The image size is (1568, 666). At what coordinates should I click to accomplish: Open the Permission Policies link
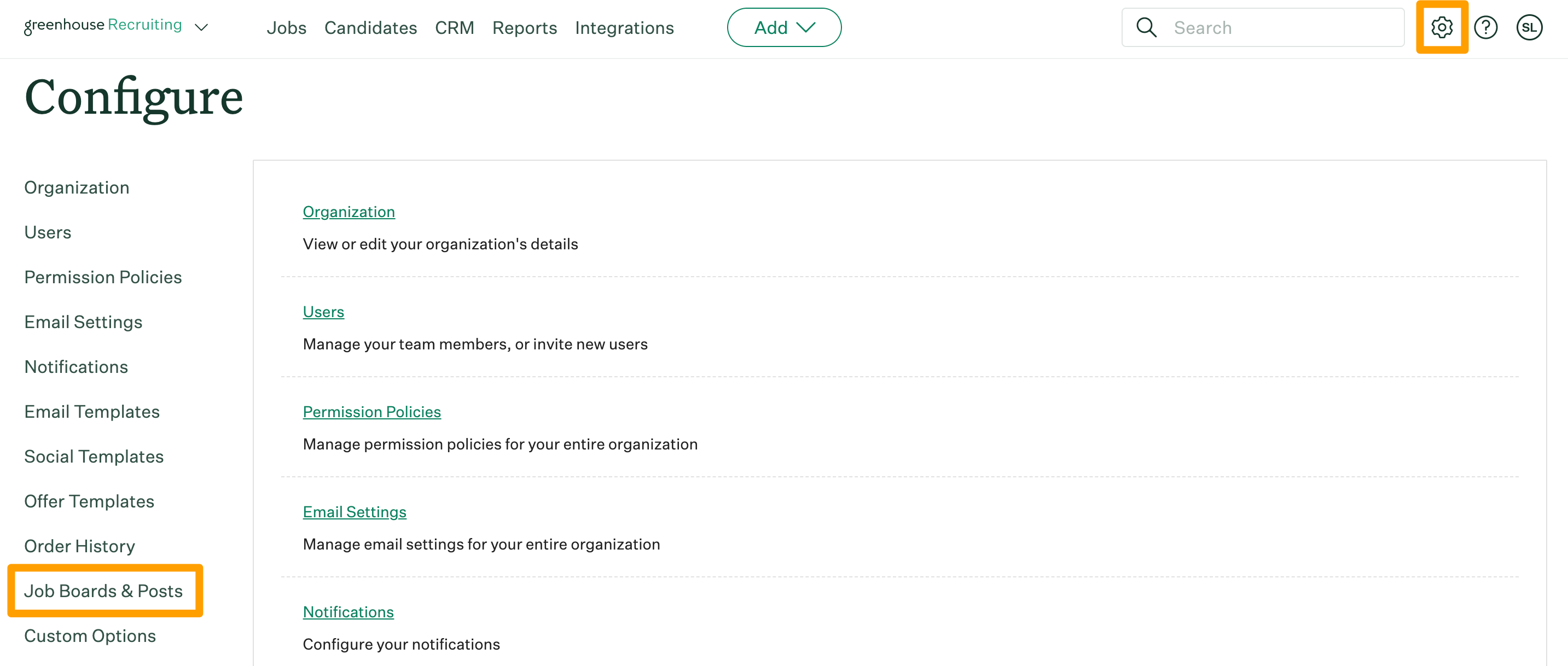[x=372, y=412]
